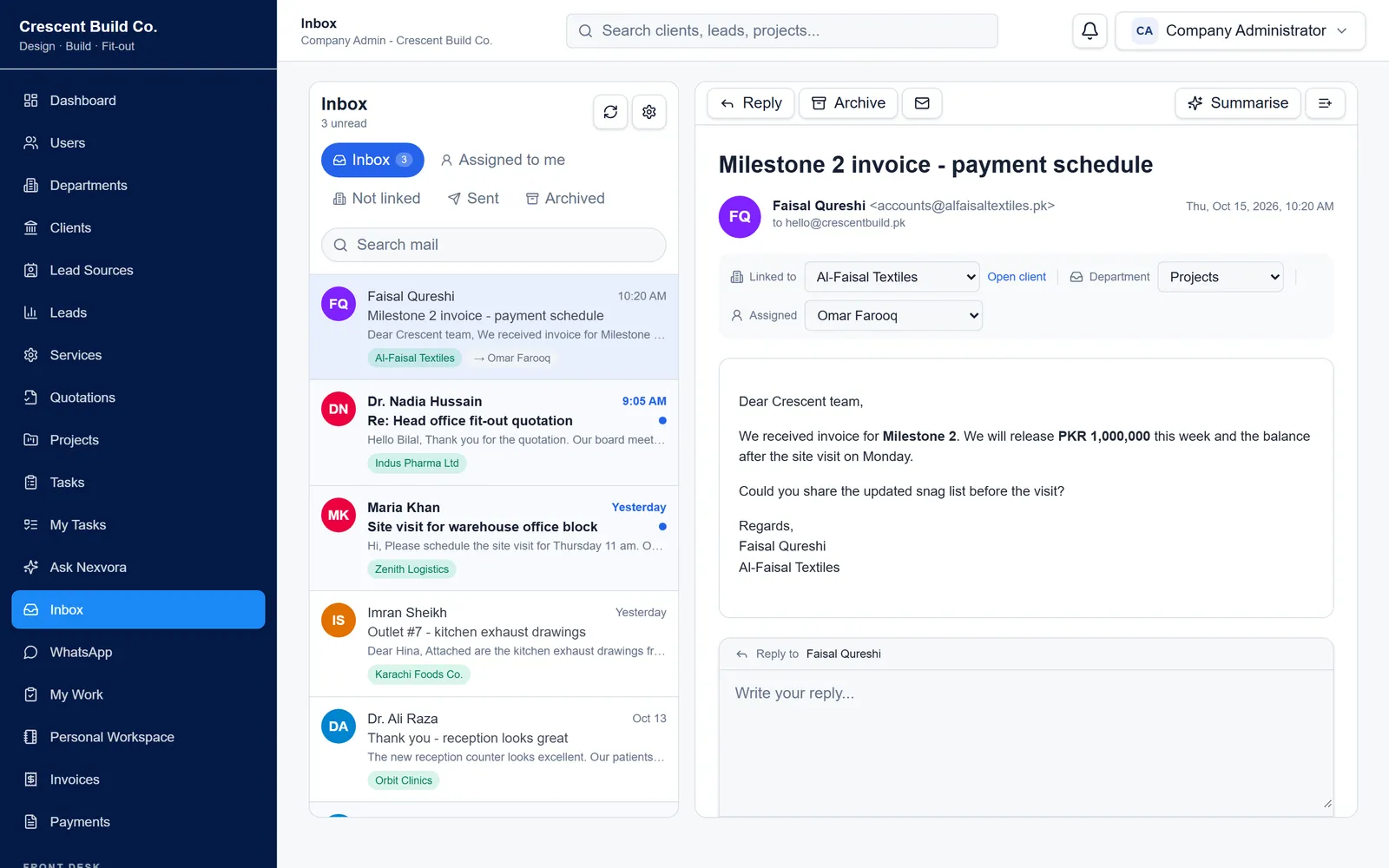1389x868 pixels.
Task: Switch to Sent tab
Action: pyautogui.click(x=473, y=199)
